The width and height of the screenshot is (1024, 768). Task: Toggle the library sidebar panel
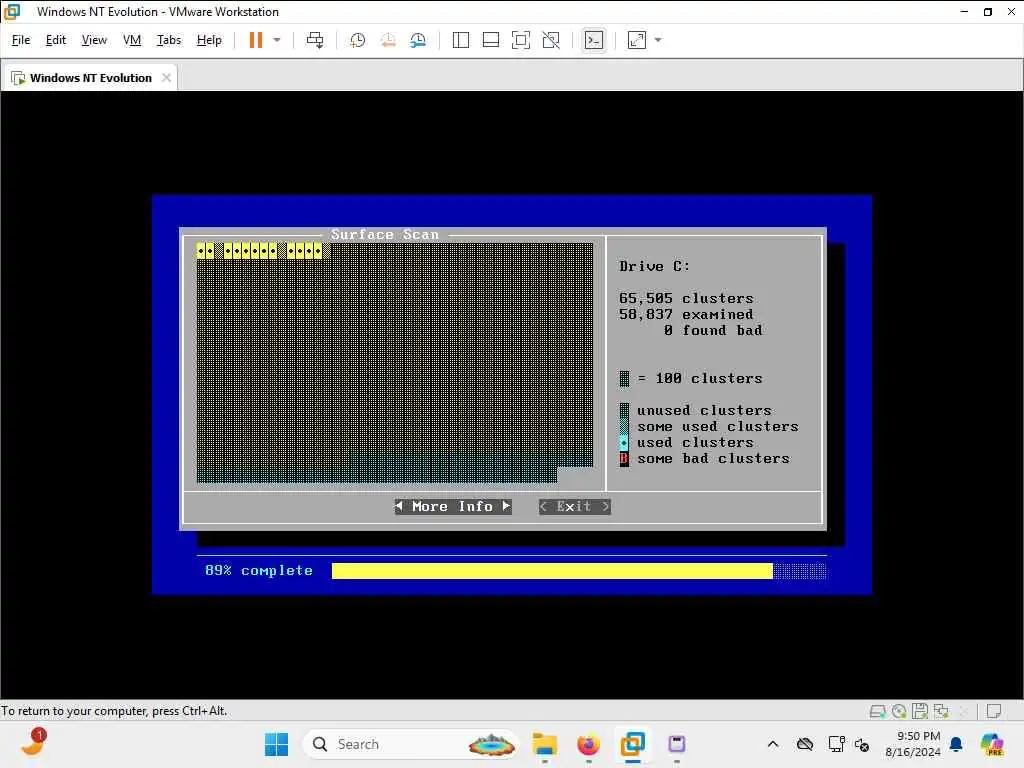(x=460, y=40)
